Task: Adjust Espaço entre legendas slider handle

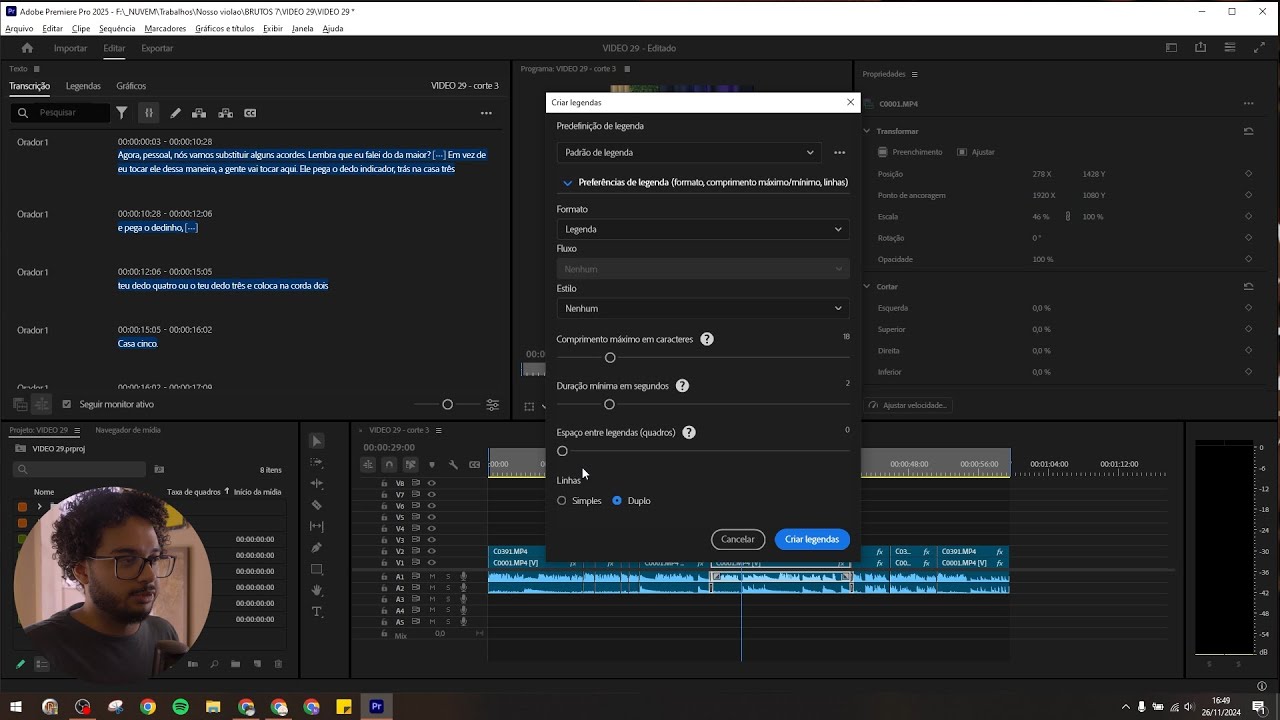Action: 562,451
